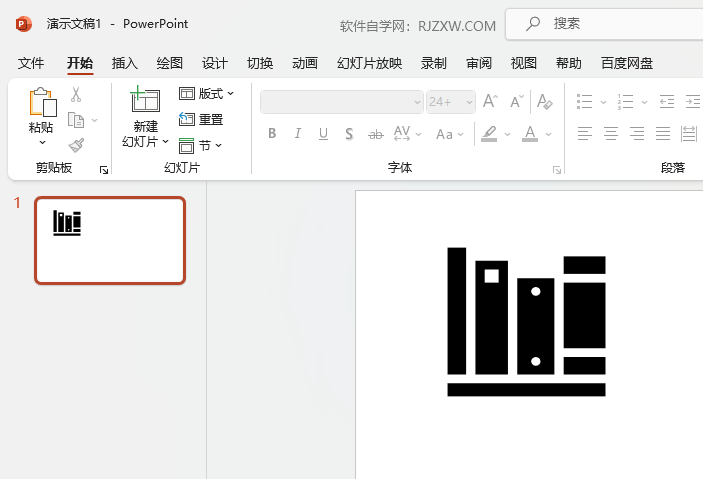The width and height of the screenshot is (703, 479).
Task: Click the Copy icon
Action: click(x=76, y=120)
